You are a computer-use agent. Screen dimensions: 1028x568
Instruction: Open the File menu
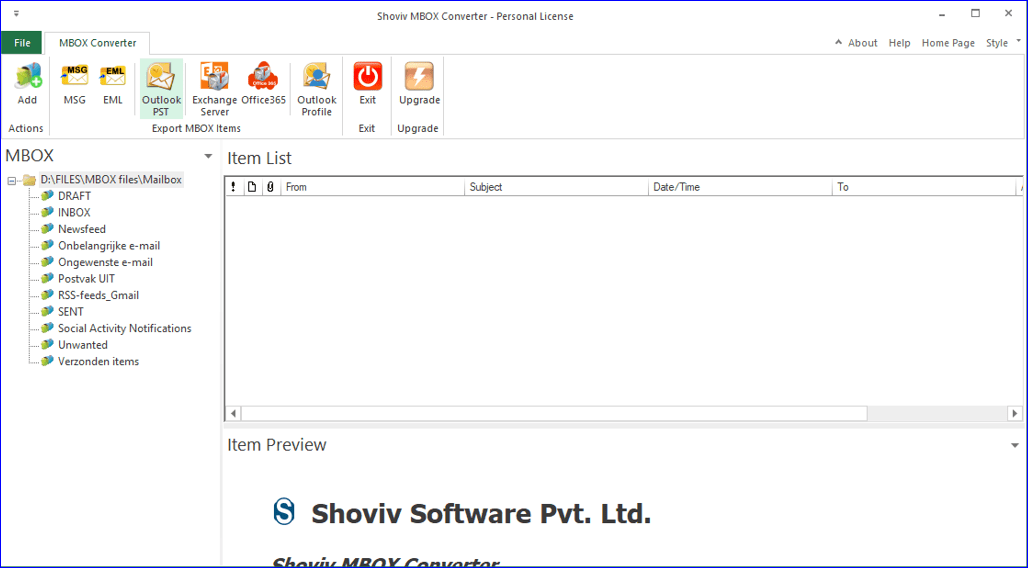(x=22, y=43)
